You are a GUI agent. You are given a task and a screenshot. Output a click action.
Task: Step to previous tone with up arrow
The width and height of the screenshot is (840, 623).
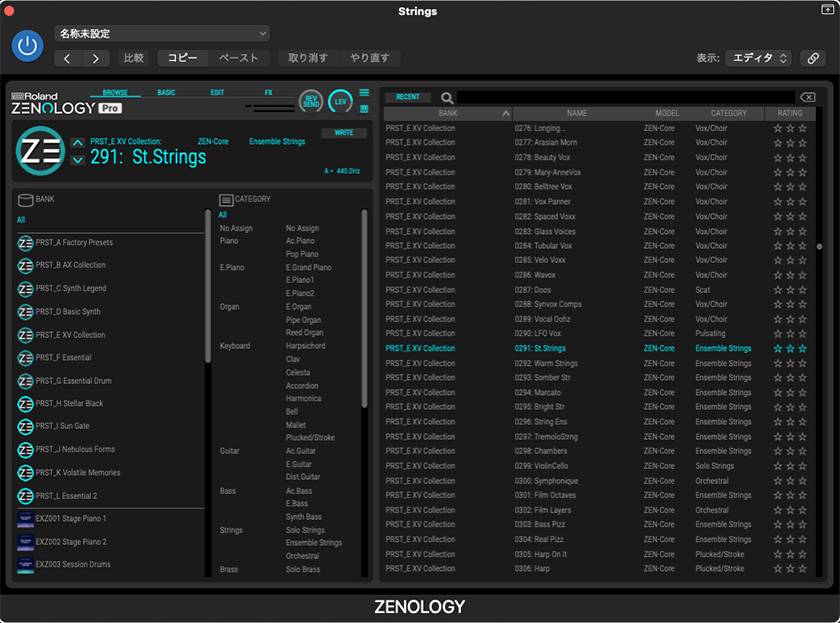click(78, 142)
